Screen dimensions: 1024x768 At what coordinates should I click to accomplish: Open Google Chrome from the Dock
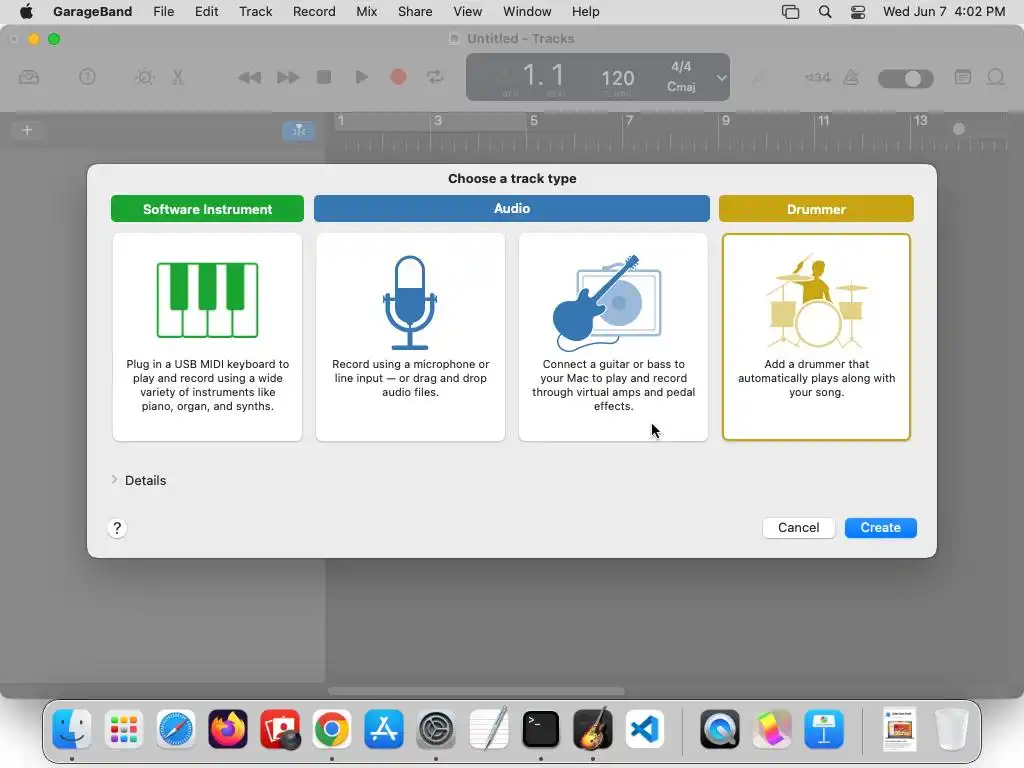[x=332, y=728]
